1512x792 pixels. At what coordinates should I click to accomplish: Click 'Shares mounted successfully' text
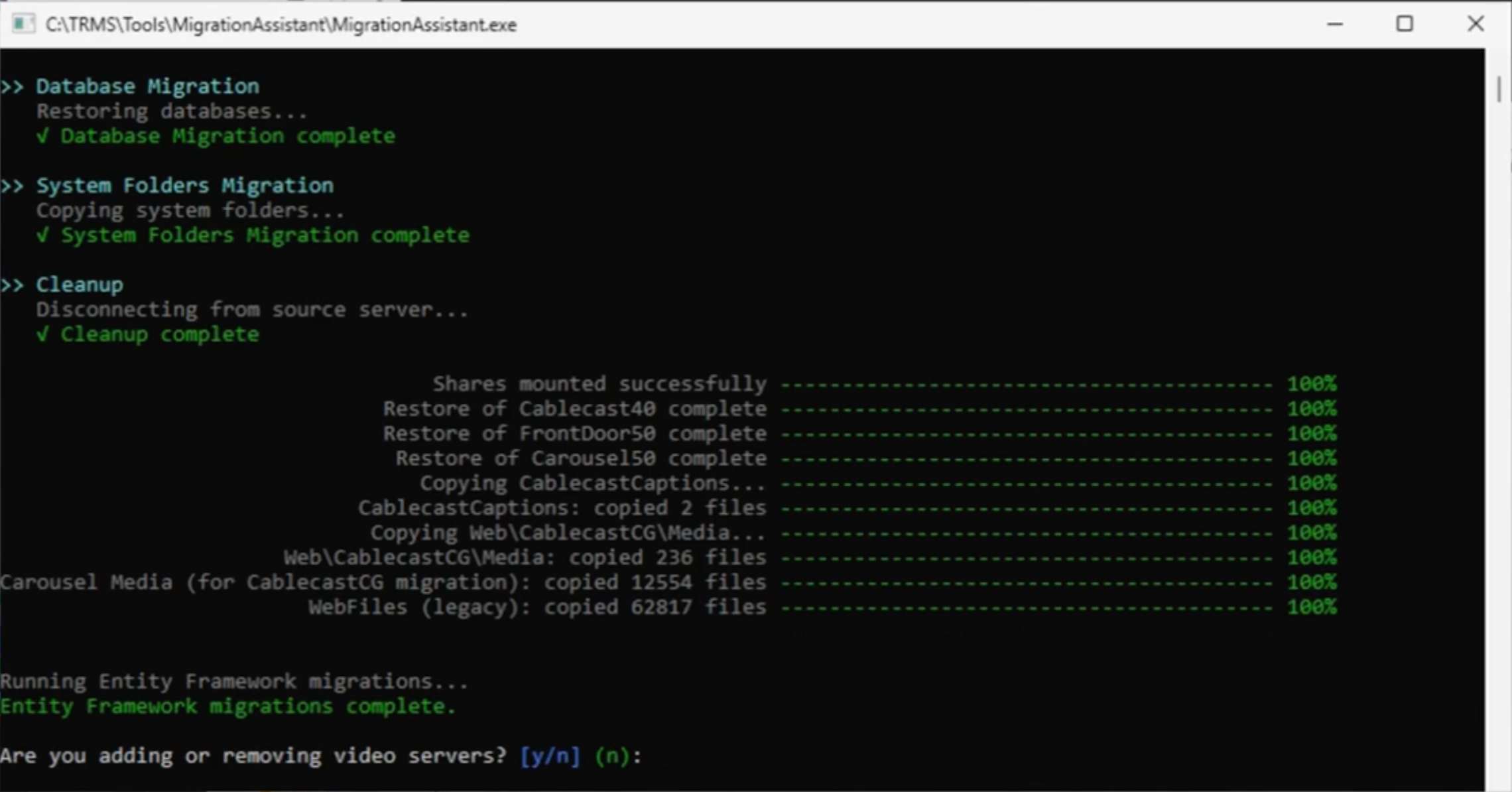599,383
